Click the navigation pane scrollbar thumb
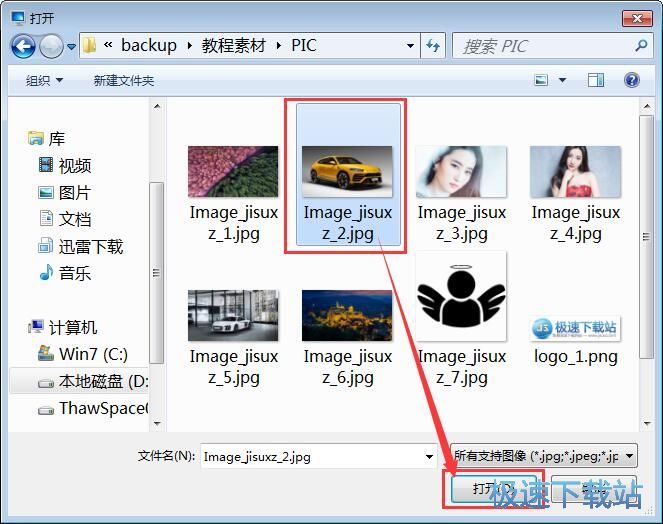Screen dimensions: 663x524 [157, 273]
